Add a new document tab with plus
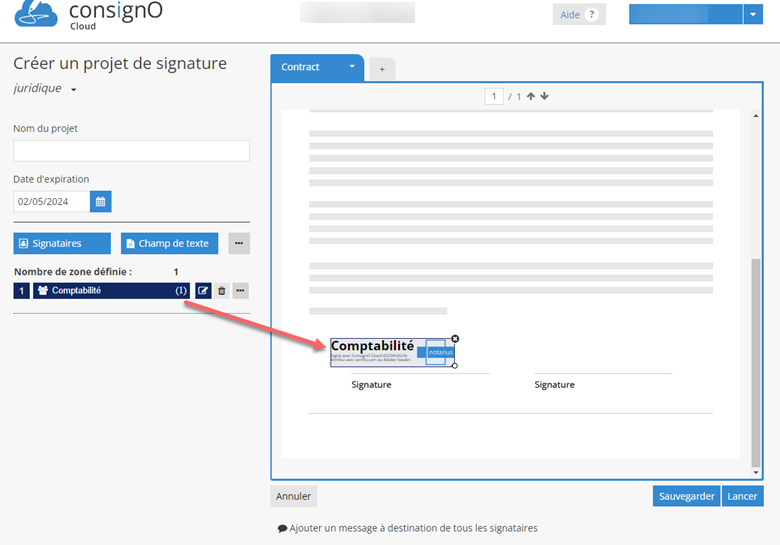The image size is (780, 545). click(381, 68)
